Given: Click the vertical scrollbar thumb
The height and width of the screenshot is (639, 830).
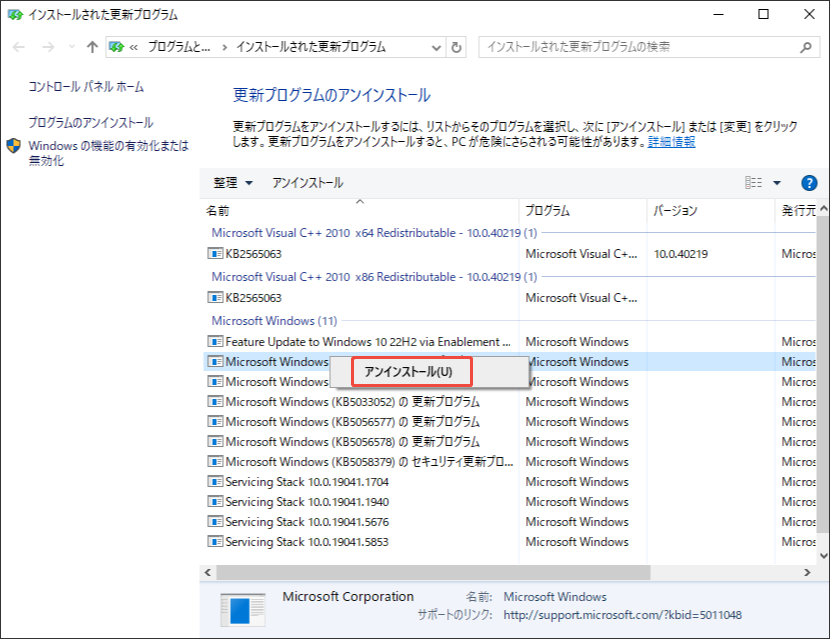Looking at the screenshot, I should [823, 374].
